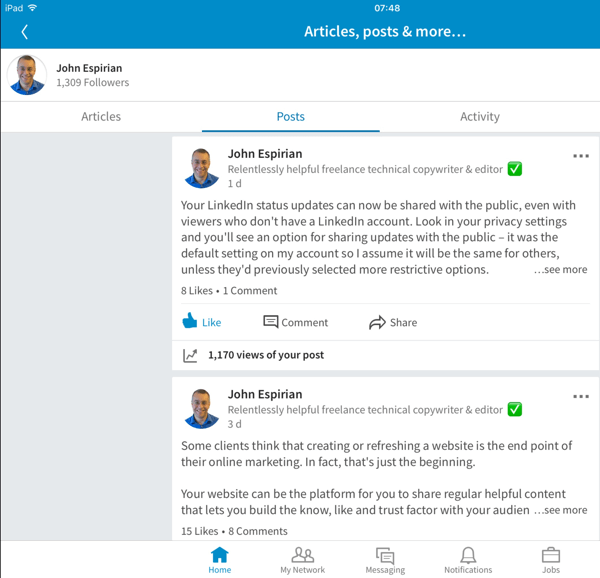The width and height of the screenshot is (600, 578).
Task: Open the three-dot menu on the 3 d post
Action: click(x=580, y=396)
